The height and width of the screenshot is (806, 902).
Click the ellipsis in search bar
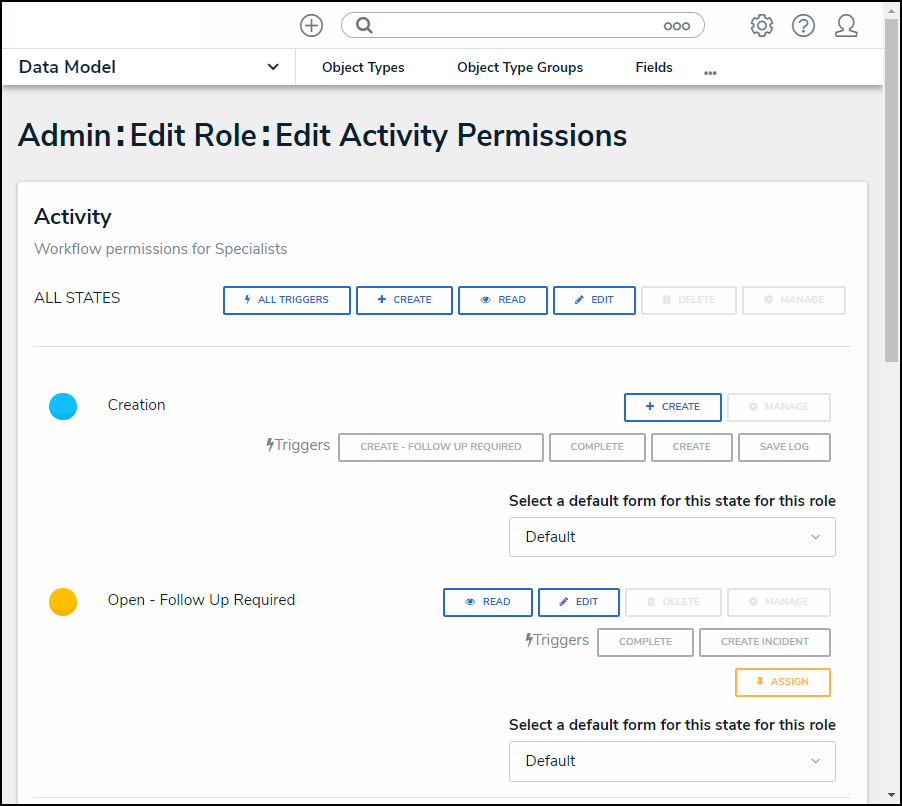[x=677, y=26]
